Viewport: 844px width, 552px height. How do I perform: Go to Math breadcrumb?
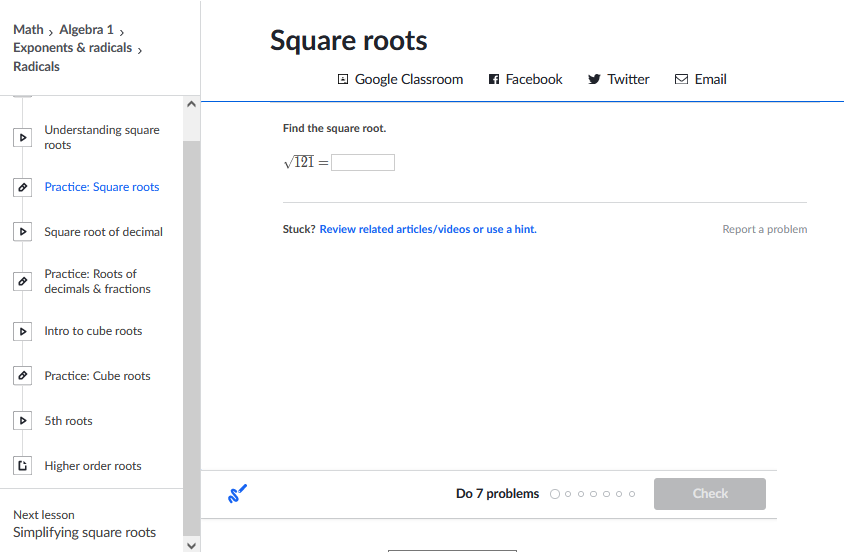pyautogui.click(x=28, y=30)
